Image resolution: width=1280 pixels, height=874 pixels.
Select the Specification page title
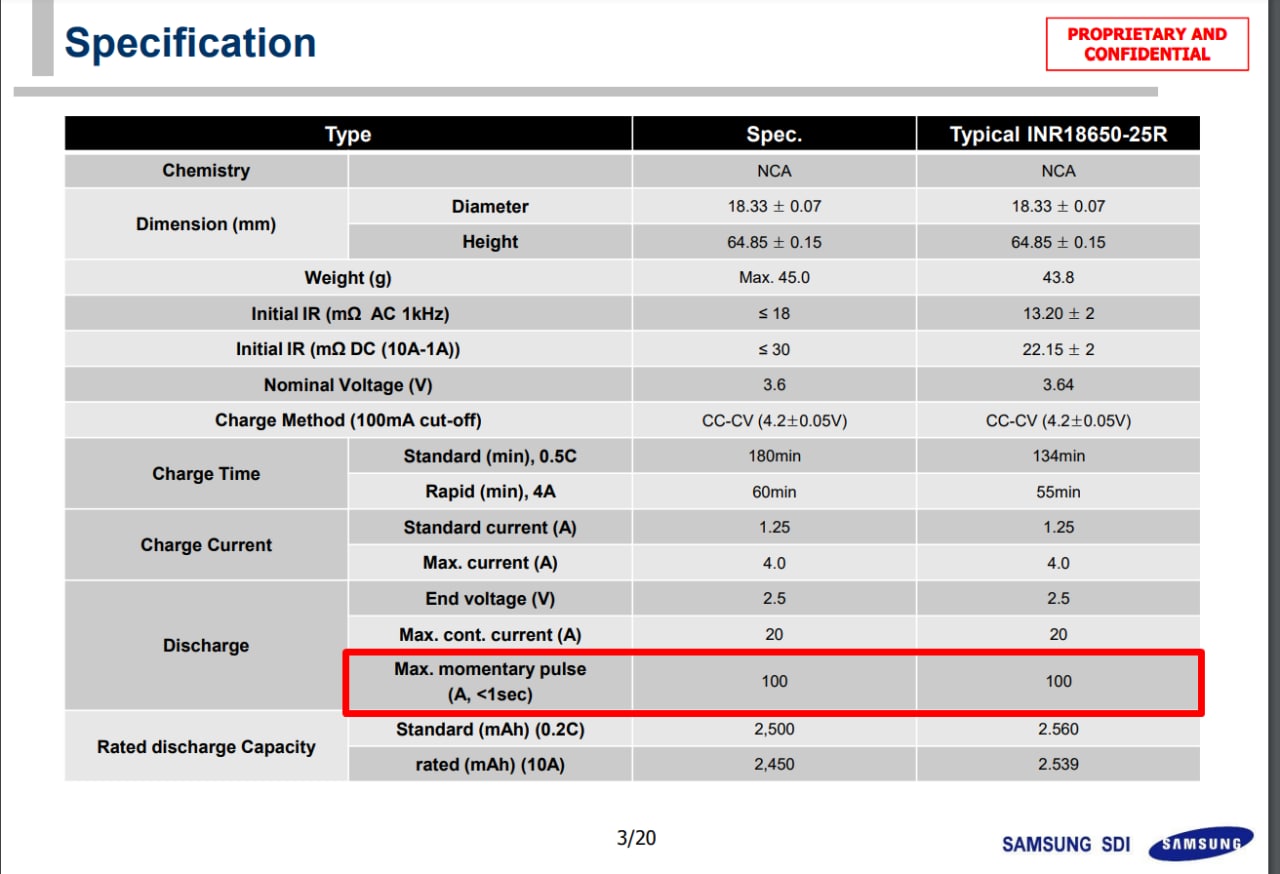190,43
